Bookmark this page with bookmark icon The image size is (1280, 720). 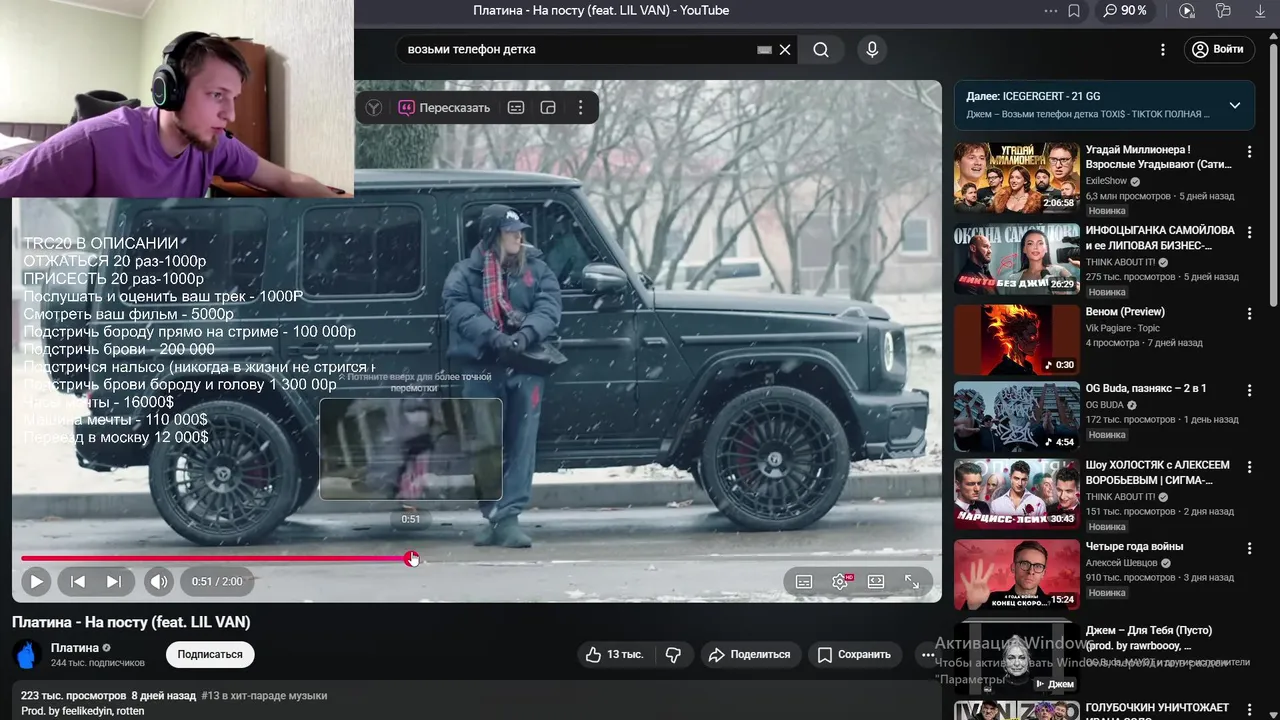[1074, 11]
